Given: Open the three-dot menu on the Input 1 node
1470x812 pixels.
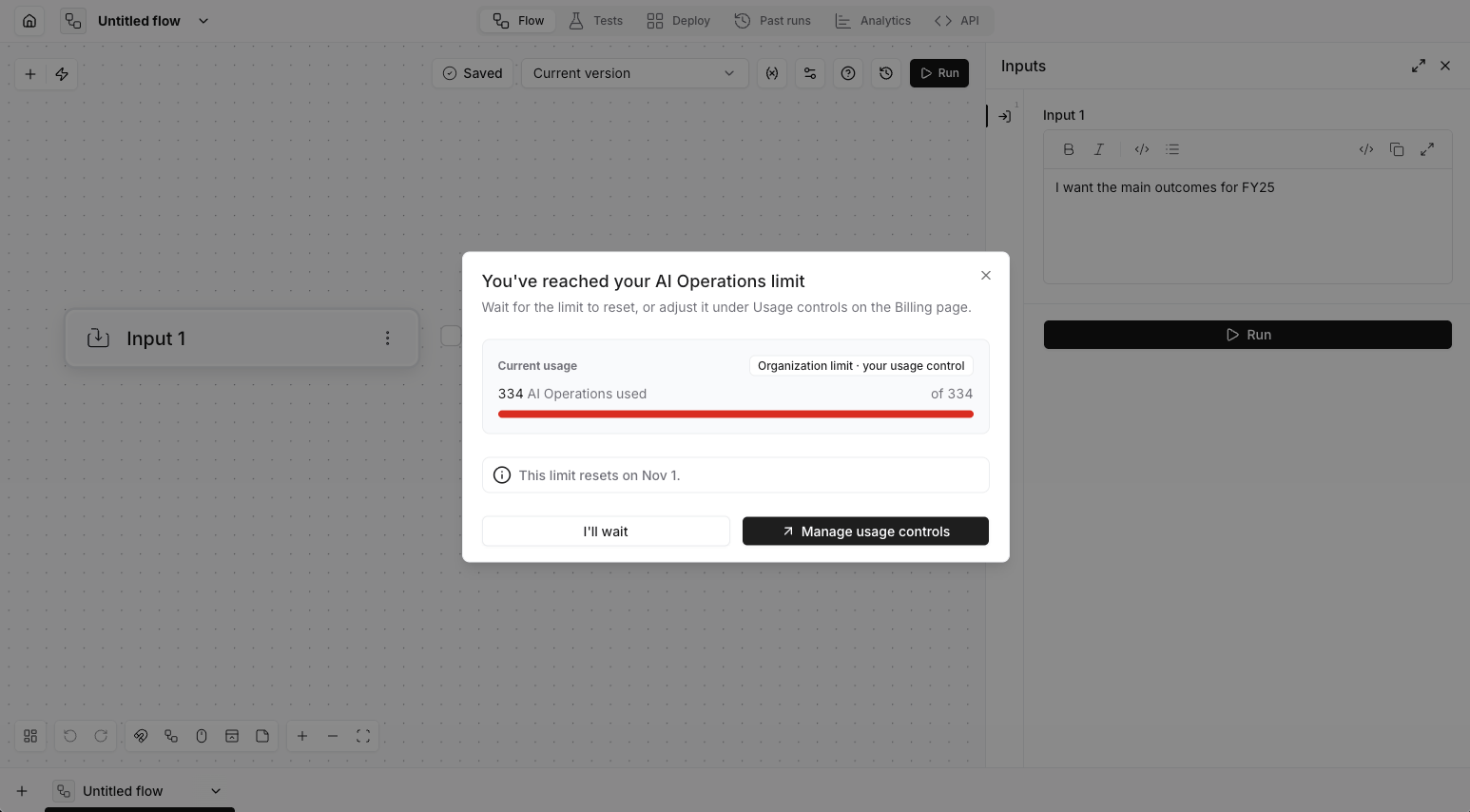Looking at the screenshot, I should [x=387, y=338].
